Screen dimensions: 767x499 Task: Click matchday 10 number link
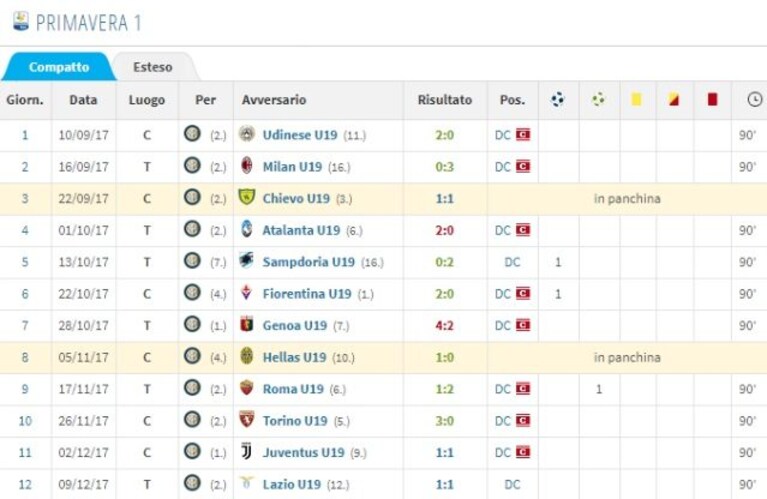pyautogui.click(x=25, y=421)
